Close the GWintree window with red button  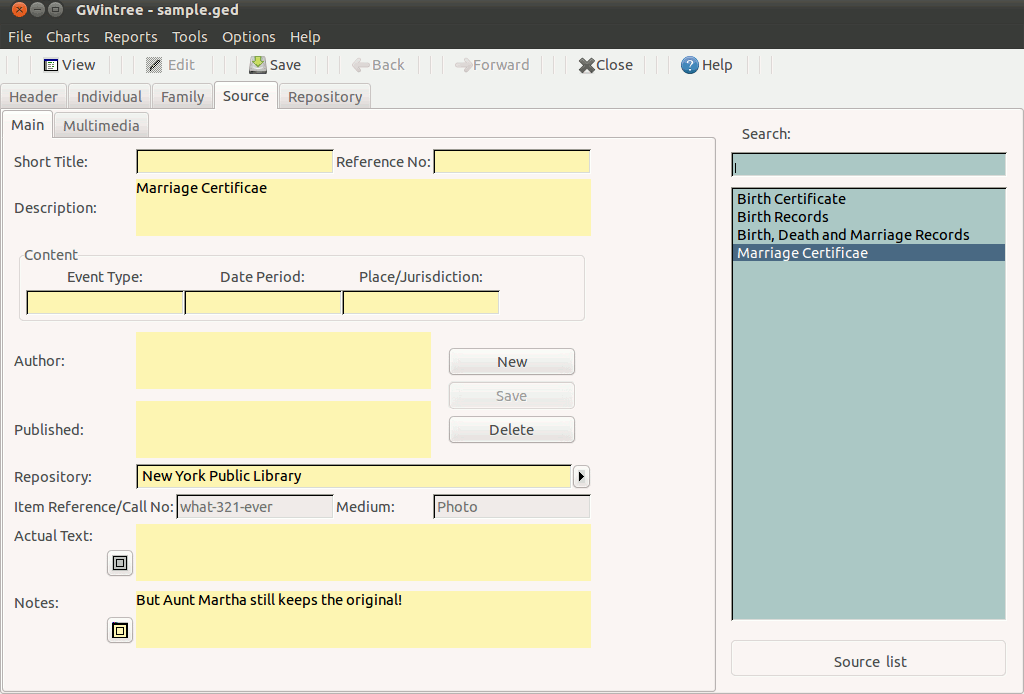(x=20, y=10)
